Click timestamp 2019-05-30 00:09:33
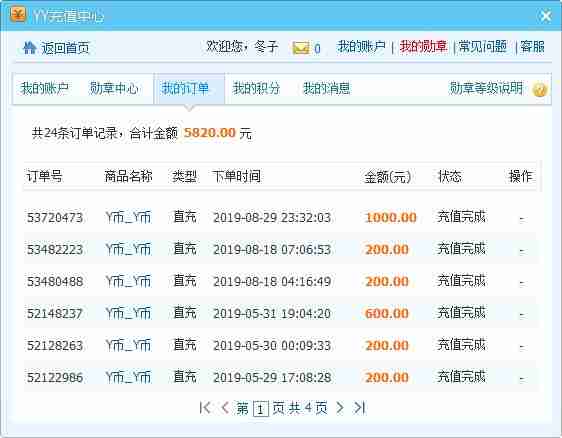 click(272, 346)
